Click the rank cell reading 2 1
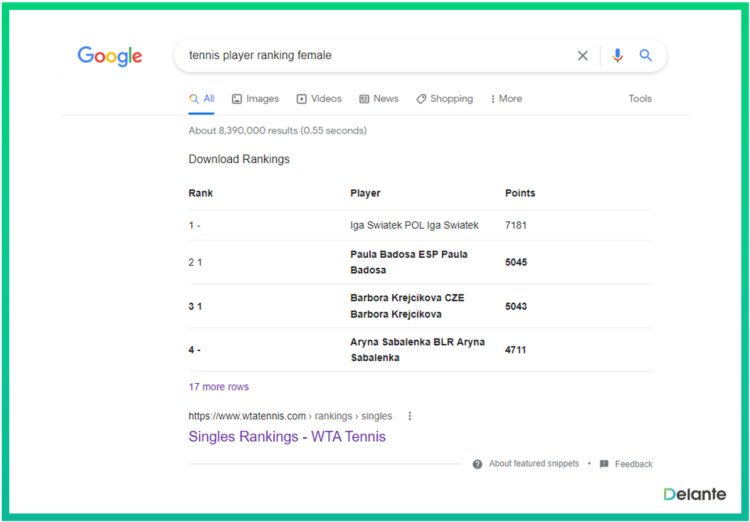 195,262
